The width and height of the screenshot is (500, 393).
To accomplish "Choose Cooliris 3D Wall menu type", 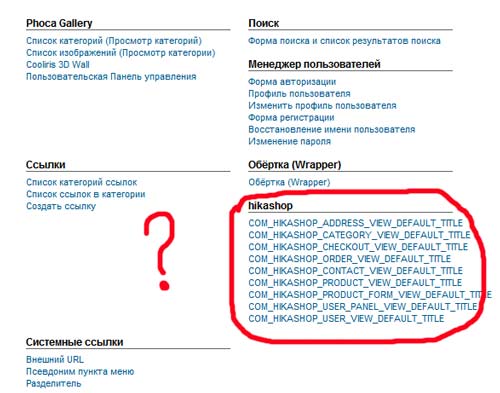I will click(x=58, y=65).
